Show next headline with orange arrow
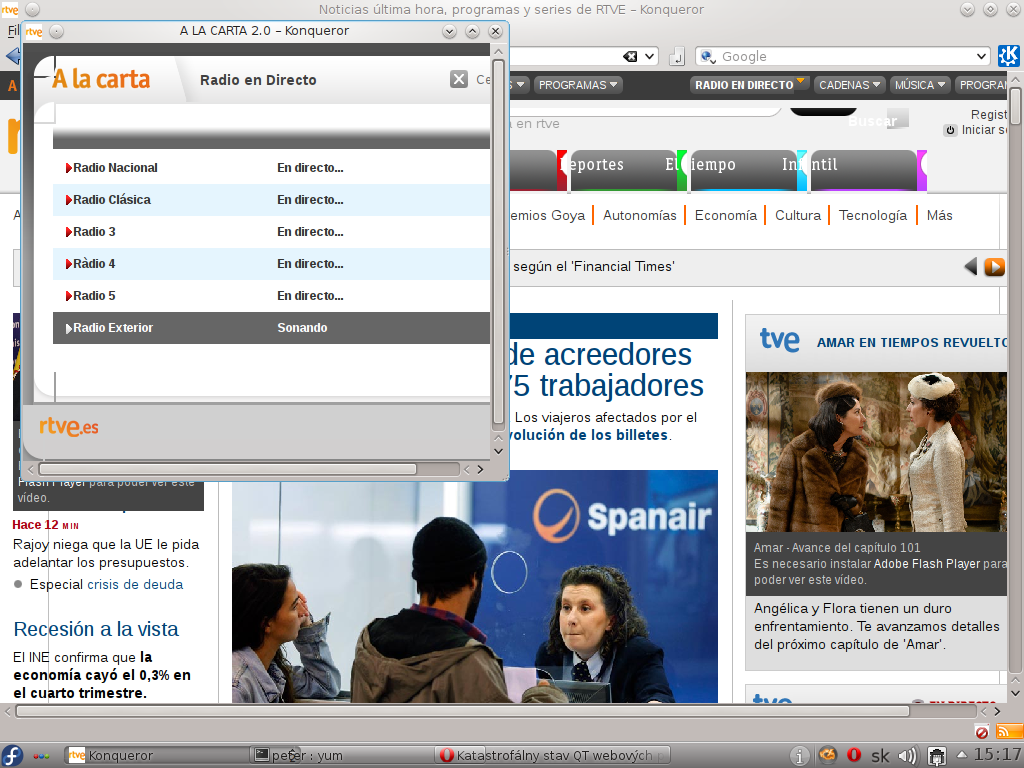The image size is (1024, 768). pyautogui.click(x=995, y=266)
